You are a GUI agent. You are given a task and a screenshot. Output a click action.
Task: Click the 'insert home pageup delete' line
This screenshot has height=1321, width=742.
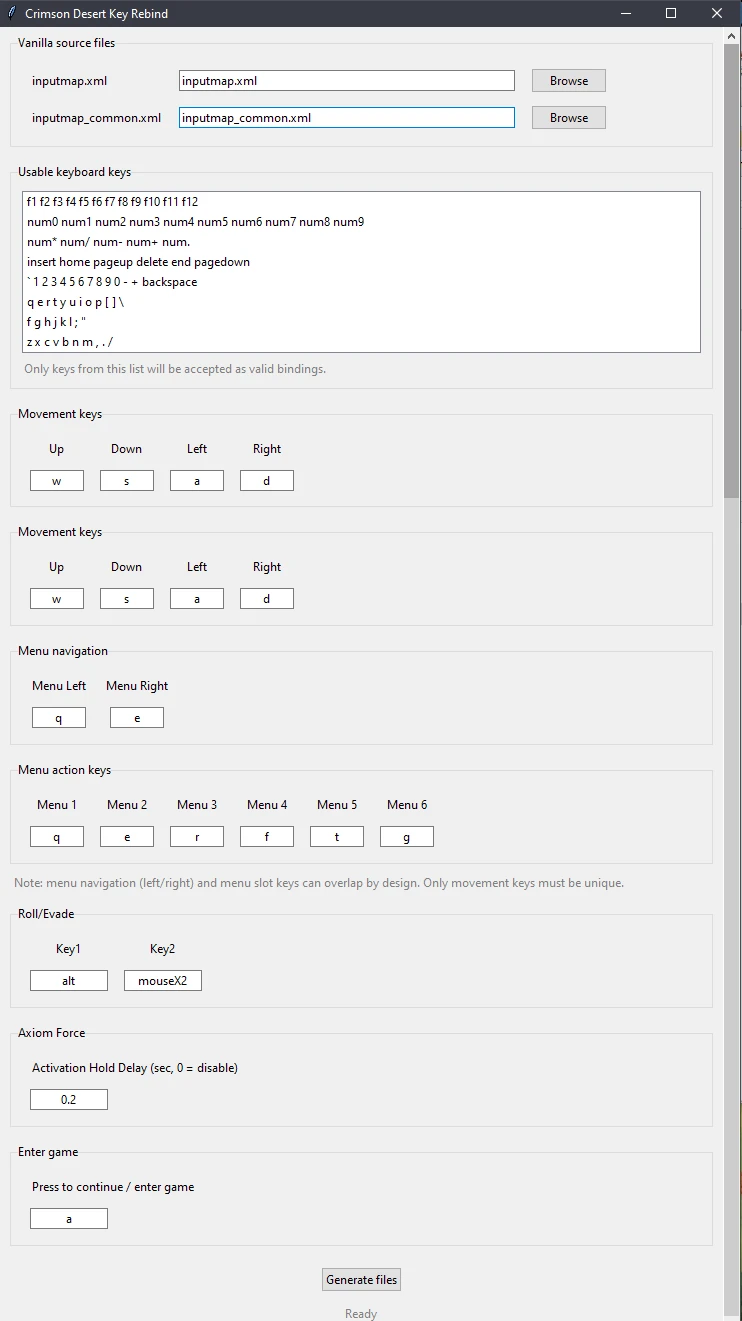tap(139, 262)
